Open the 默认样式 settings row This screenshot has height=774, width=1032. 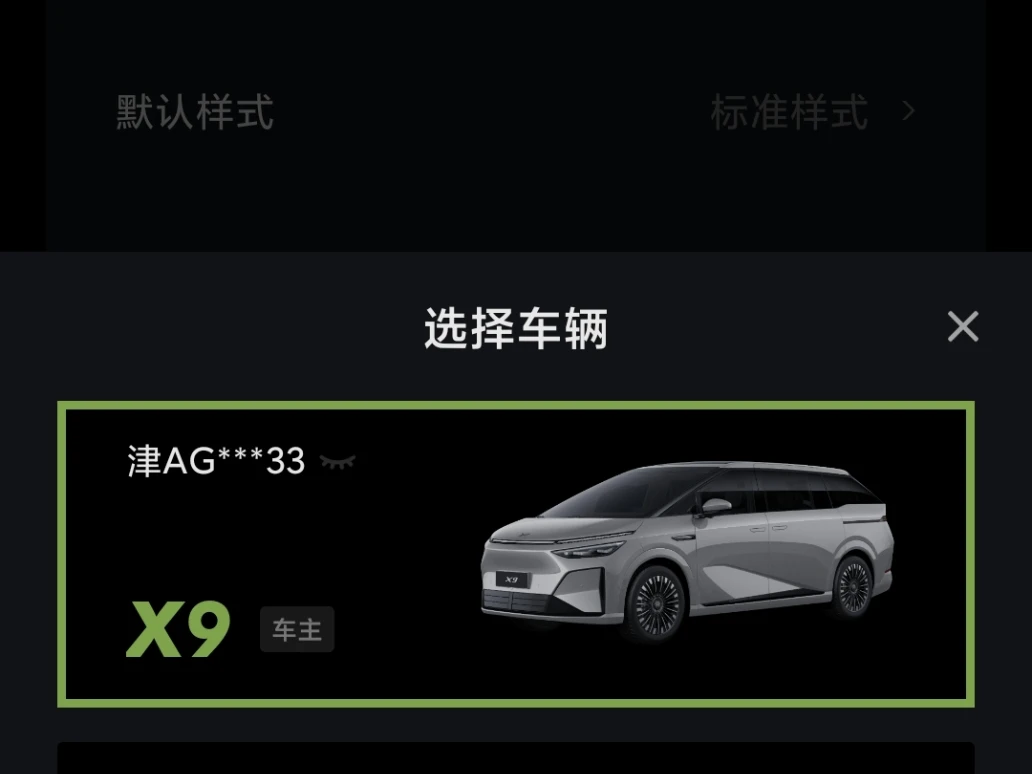515,112
